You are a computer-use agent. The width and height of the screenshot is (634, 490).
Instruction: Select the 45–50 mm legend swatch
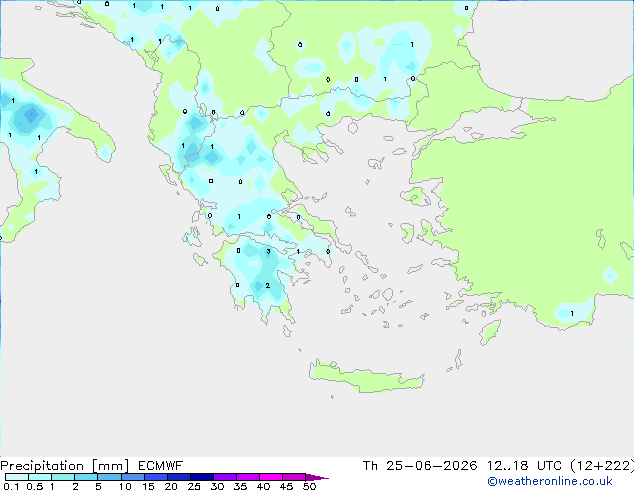tap(294, 477)
